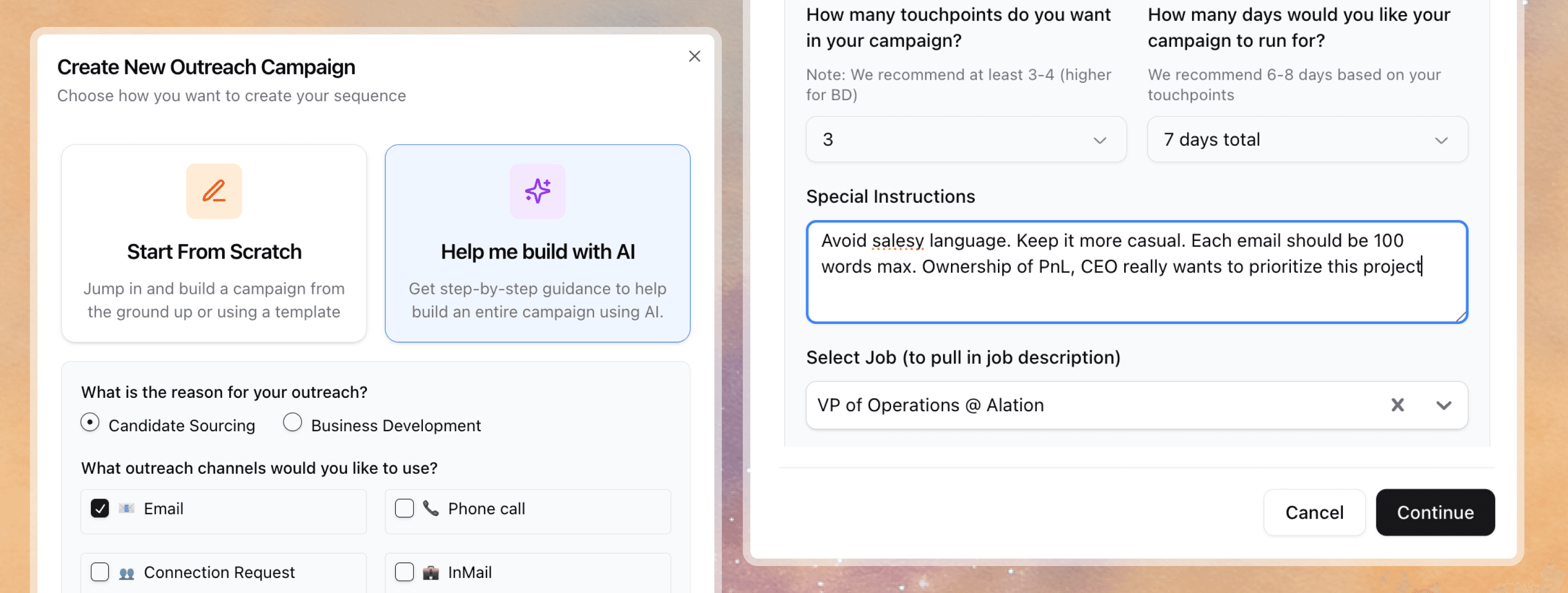Click 'What outreach channels would you like to use?' text

pyautogui.click(x=259, y=468)
